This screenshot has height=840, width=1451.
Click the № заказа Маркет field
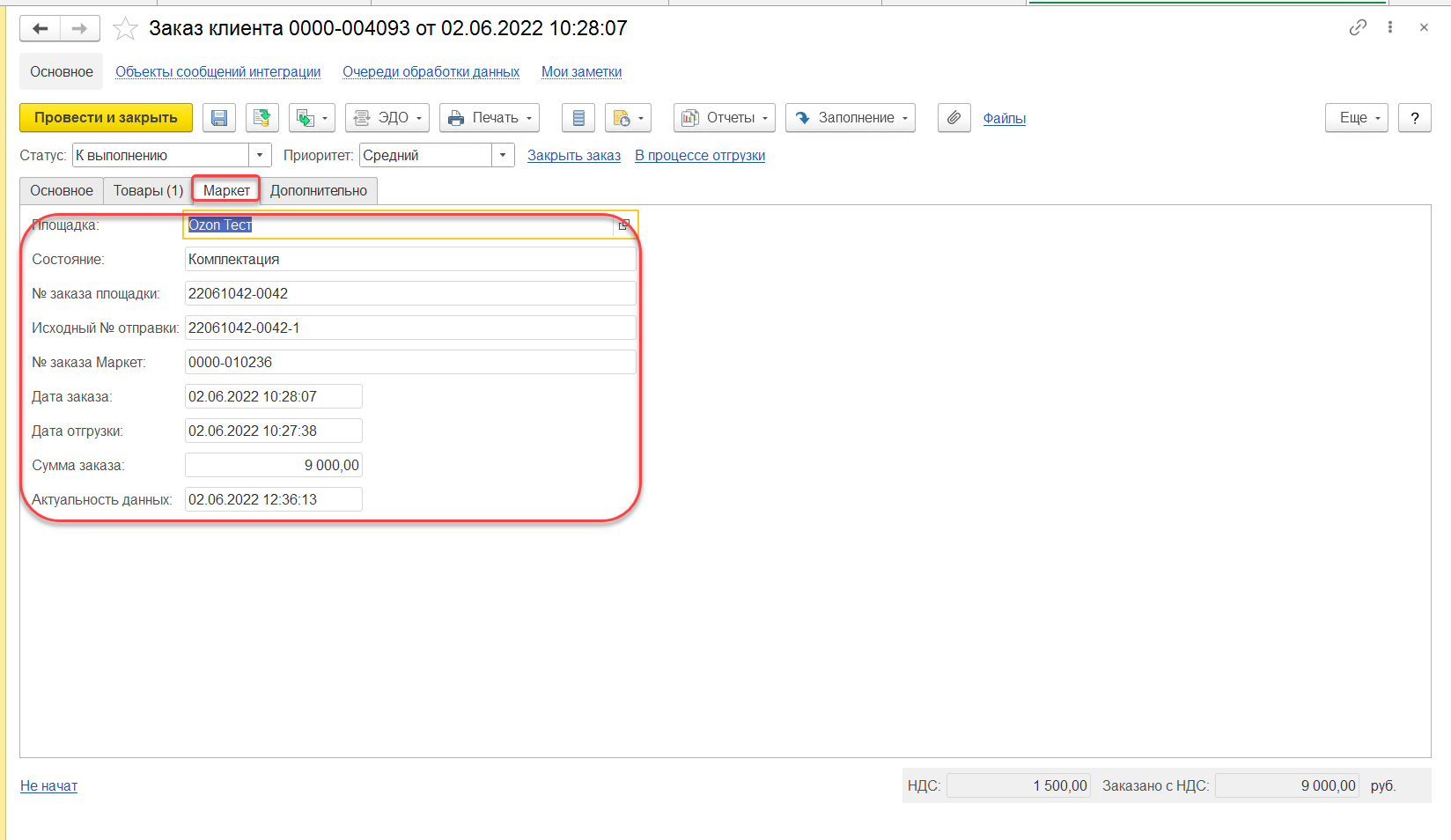tap(410, 363)
